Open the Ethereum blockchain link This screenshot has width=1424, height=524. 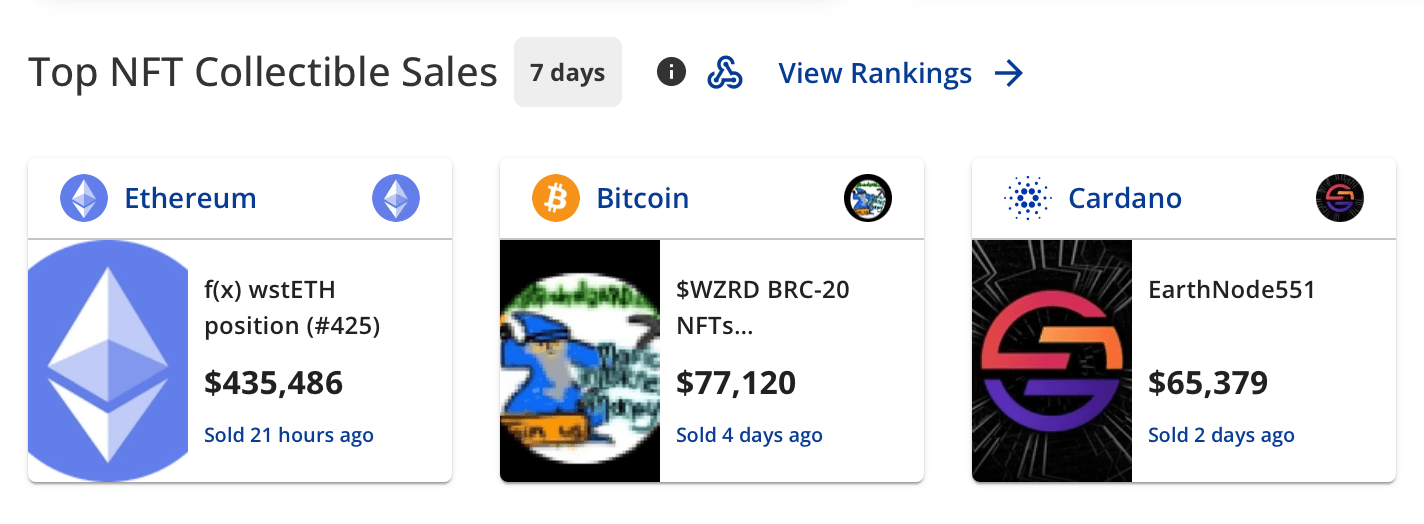(x=190, y=198)
